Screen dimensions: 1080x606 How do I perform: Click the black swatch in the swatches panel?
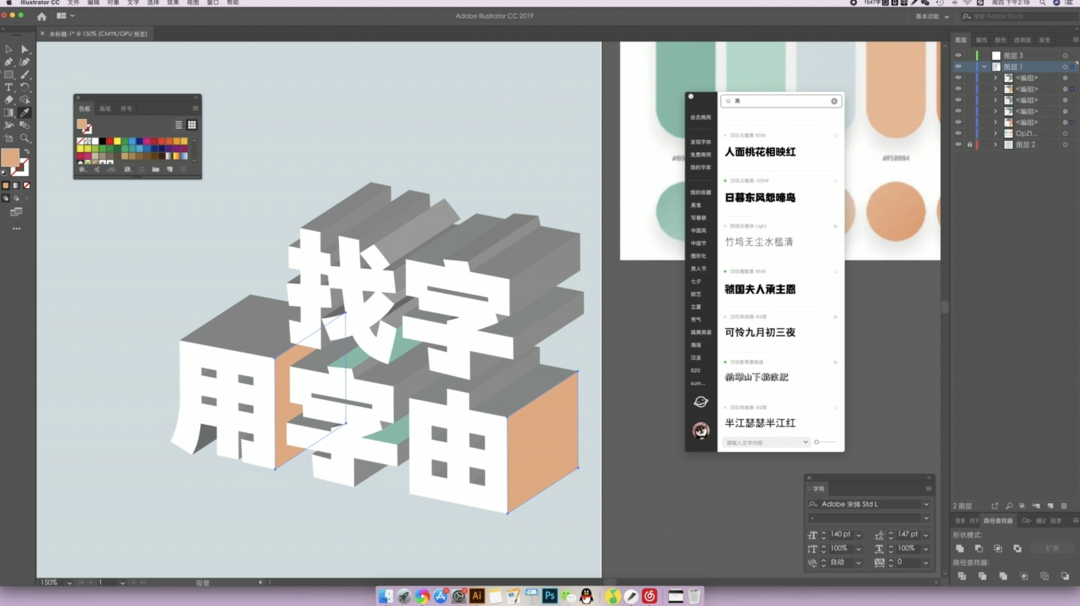pyautogui.click(x=102, y=142)
